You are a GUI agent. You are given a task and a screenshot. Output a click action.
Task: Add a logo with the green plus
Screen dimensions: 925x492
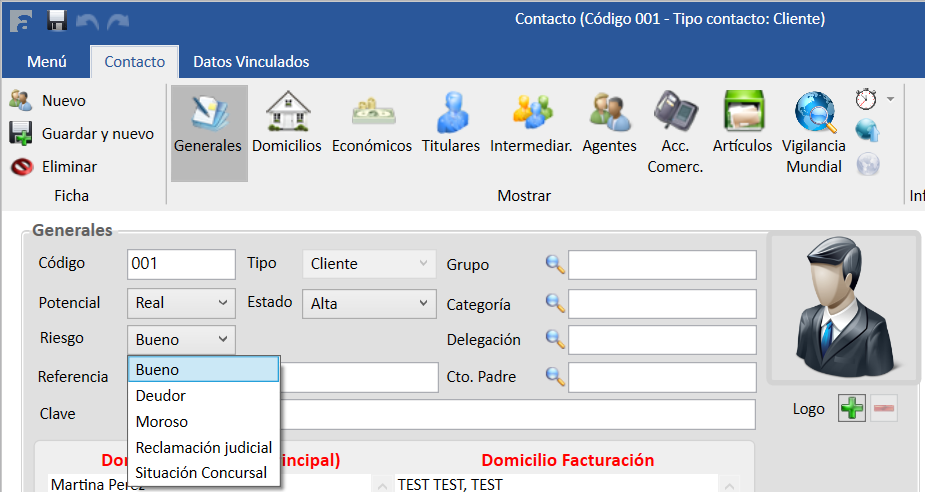pos(852,409)
